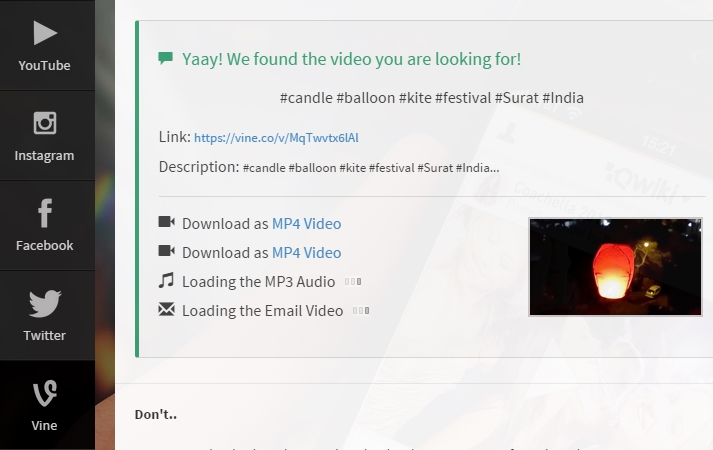Click the YouTube label text
This screenshot has height=450, width=713.
click(x=45, y=65)
